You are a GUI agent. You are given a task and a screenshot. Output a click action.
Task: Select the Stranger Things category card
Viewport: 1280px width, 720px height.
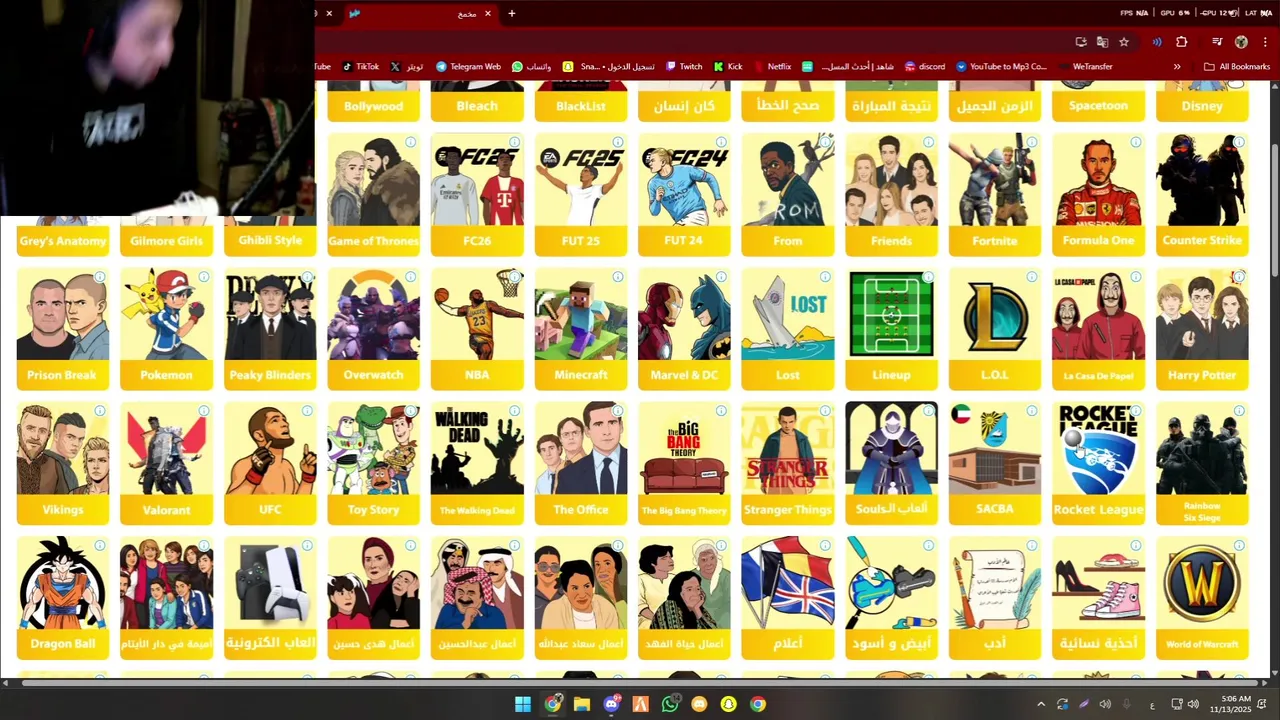click(x=788, y=463)
